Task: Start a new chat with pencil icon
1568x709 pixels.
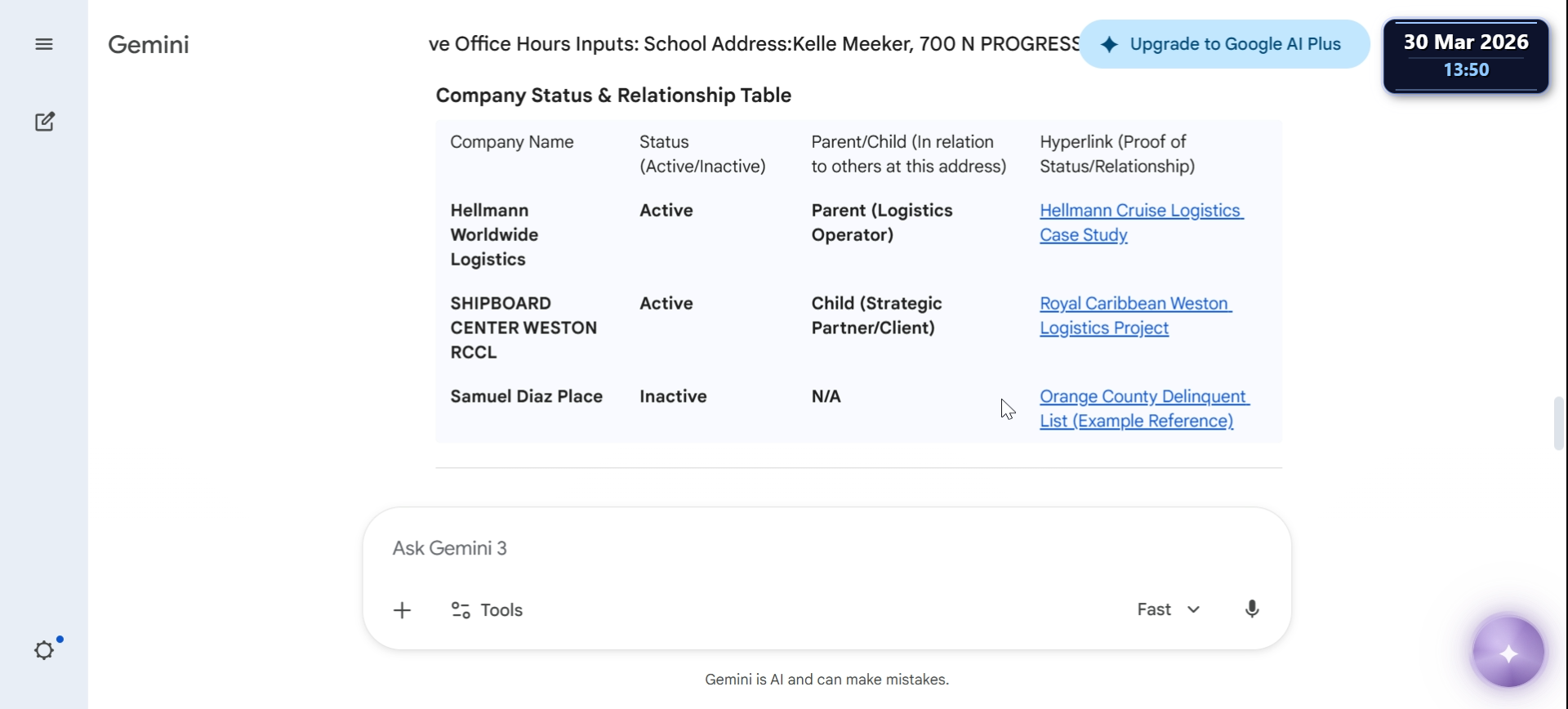Action: pos(45,122)
